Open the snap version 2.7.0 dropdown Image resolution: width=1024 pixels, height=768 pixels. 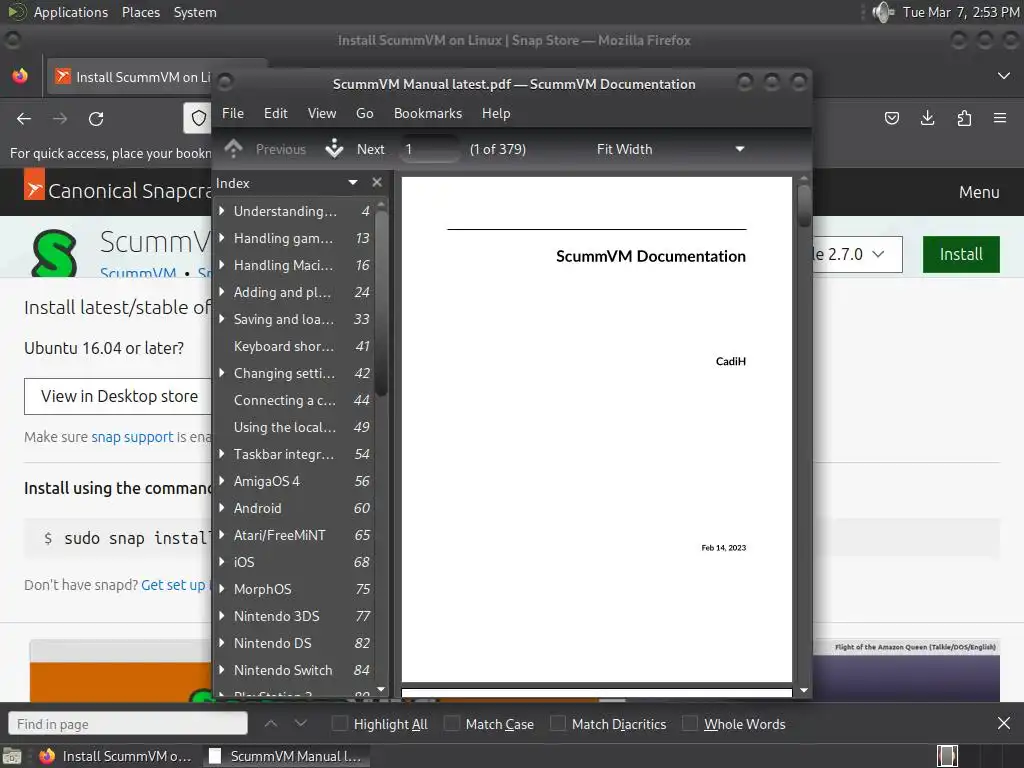click(x=857, y=254)
